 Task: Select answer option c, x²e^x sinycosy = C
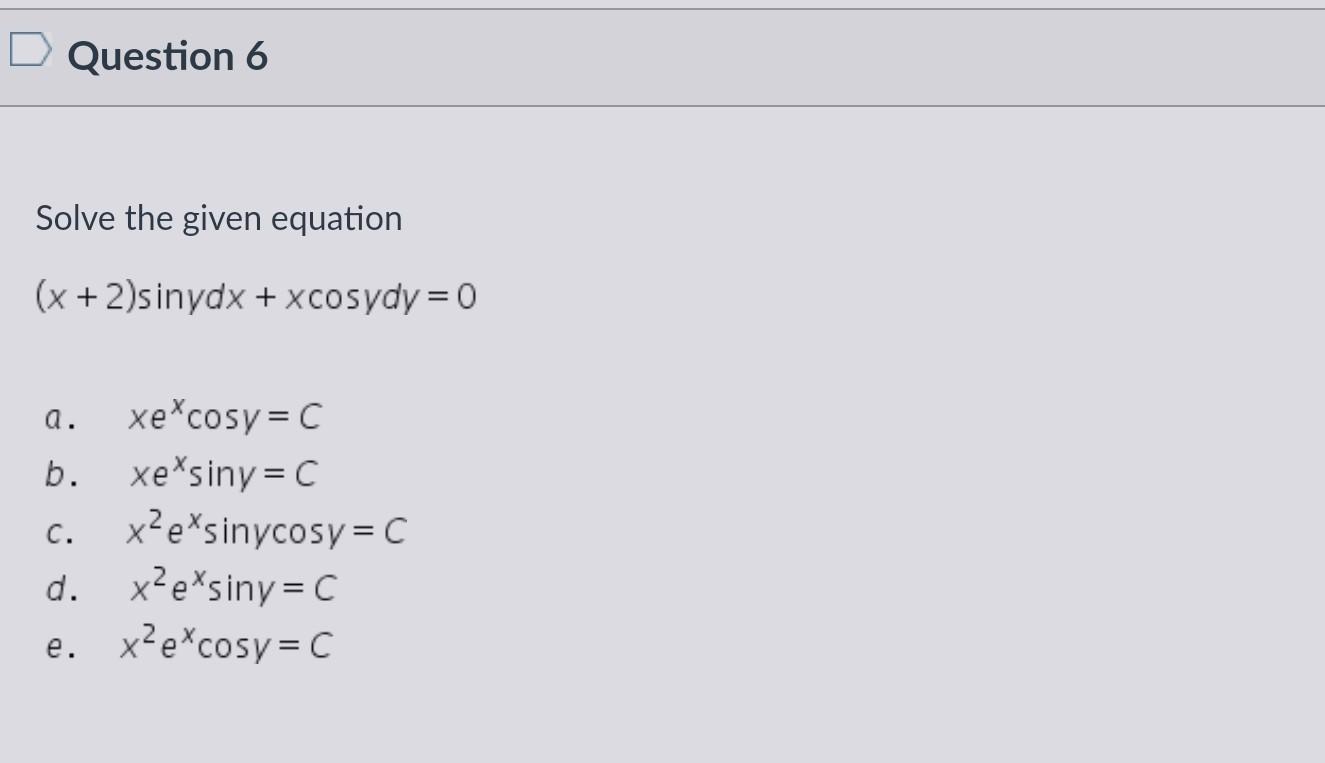[265, 530]
